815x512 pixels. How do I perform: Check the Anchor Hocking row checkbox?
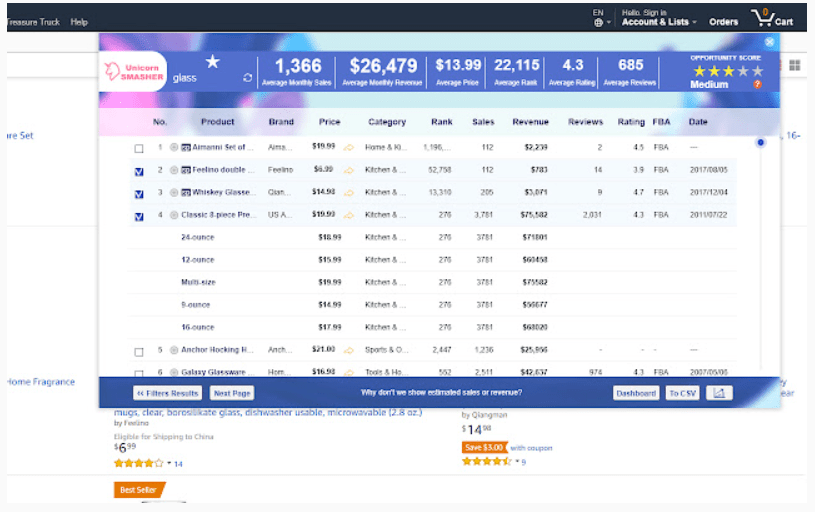(139, 352)
